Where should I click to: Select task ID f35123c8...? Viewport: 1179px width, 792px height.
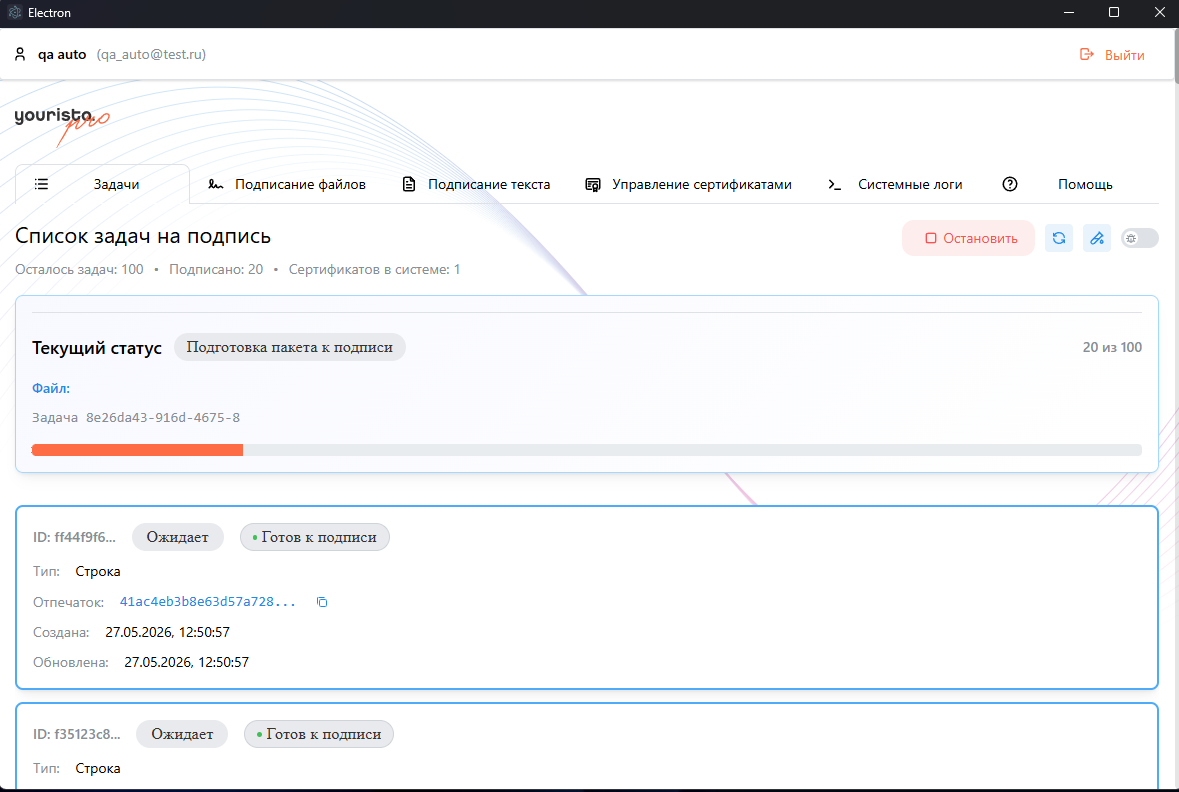pos(77,734)
